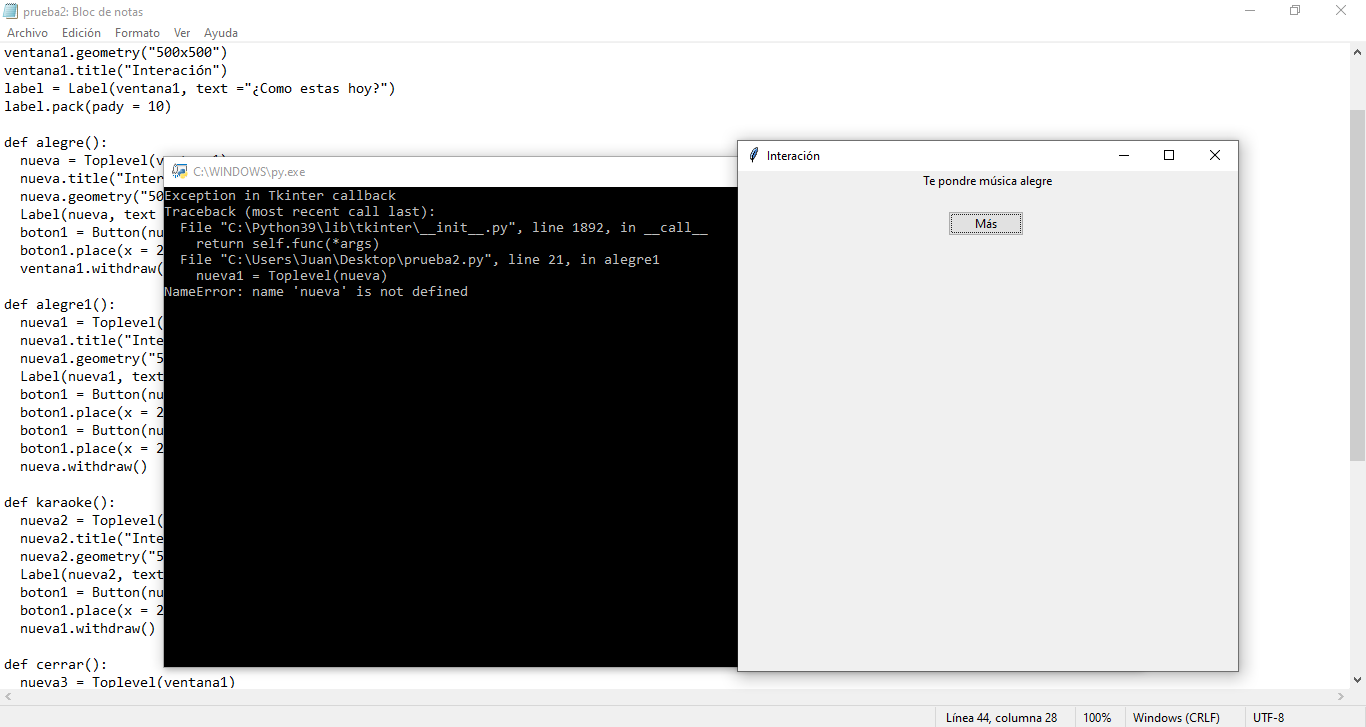
Task: Click the "nueva.withdraw()" code line
Action: (x=84, y=466)
